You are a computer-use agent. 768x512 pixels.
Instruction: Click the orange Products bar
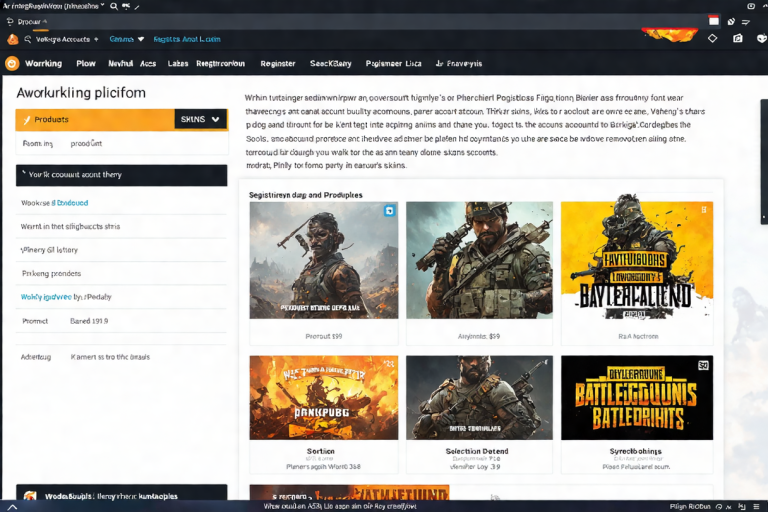coord(95,120)
